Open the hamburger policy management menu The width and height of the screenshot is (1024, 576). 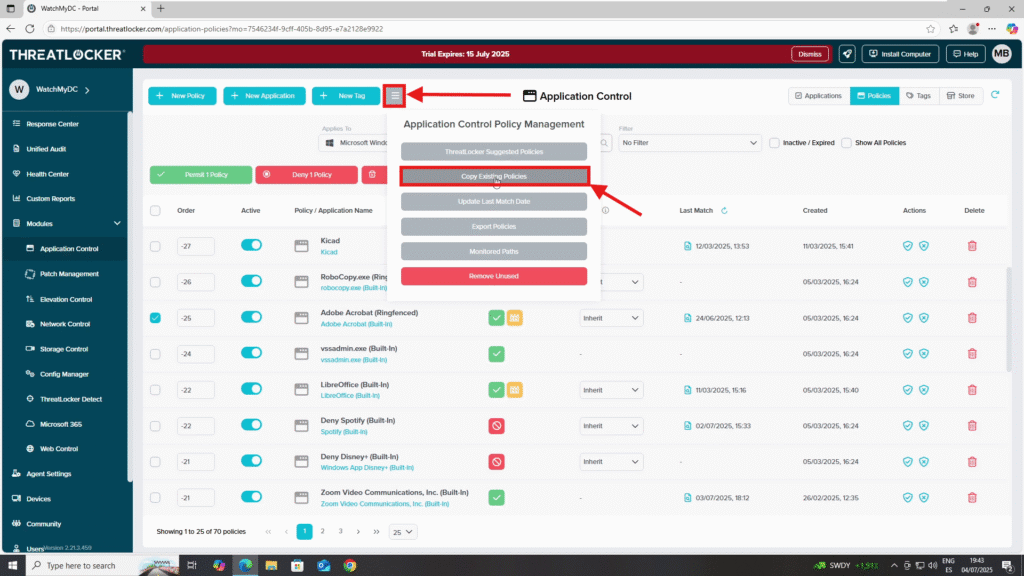(x=394, y=96)
